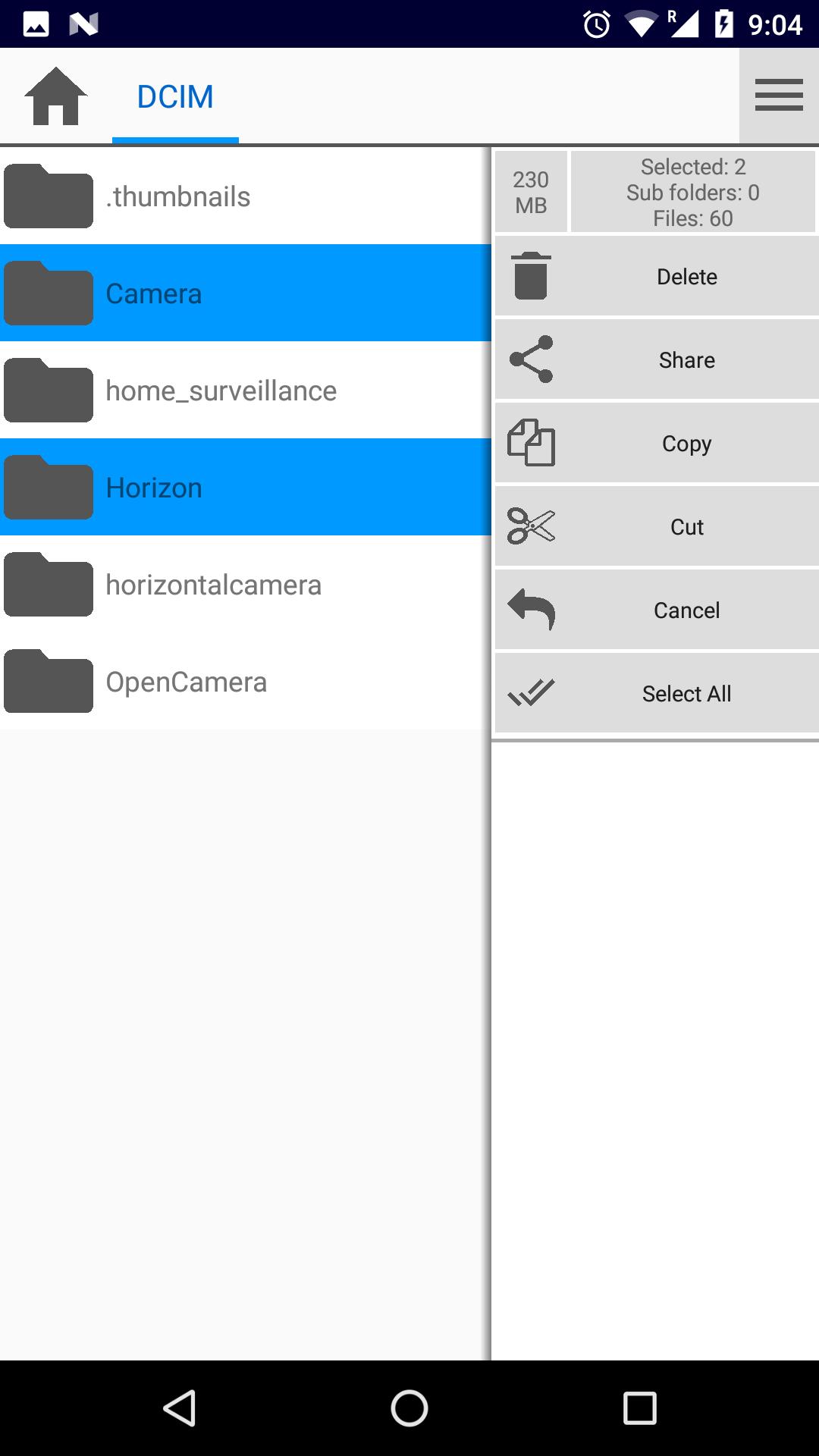Deselect the Camera folder

[x=244, y=293]
